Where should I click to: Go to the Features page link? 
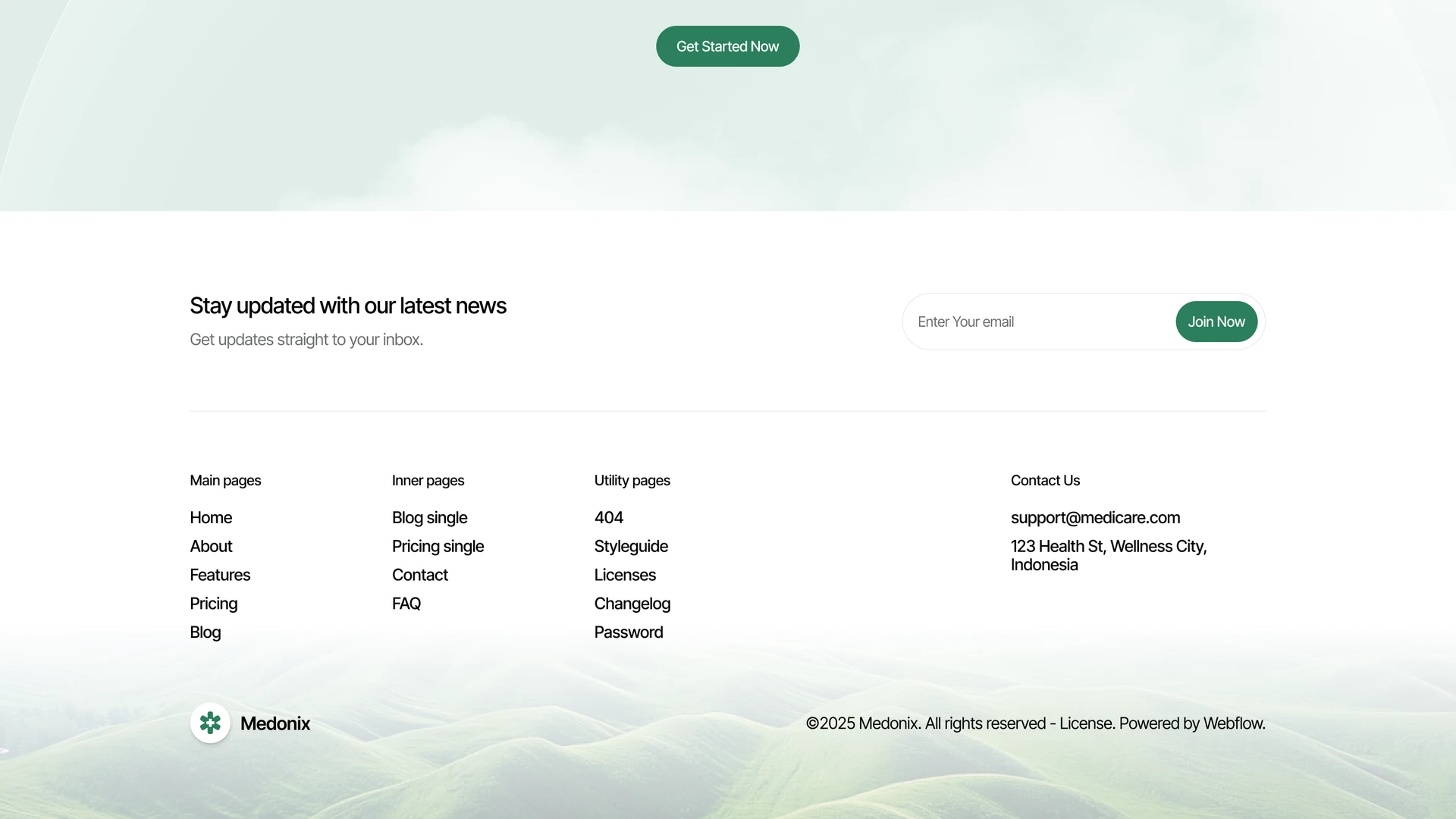click(220, 575)
